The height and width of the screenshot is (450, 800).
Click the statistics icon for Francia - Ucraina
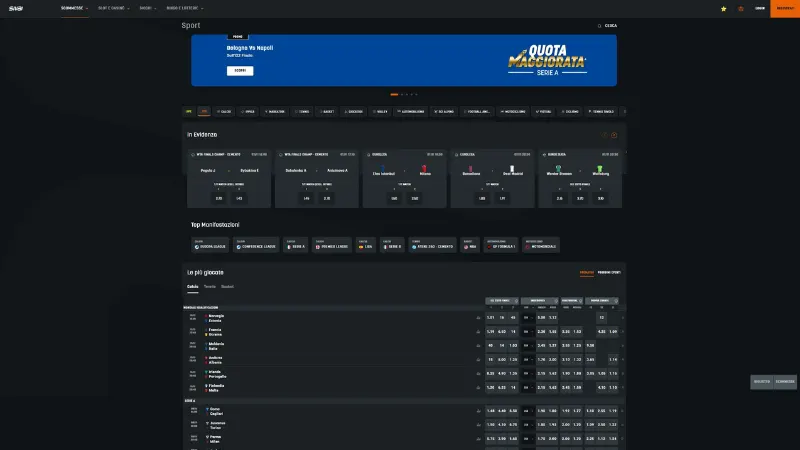pos(479,332)
